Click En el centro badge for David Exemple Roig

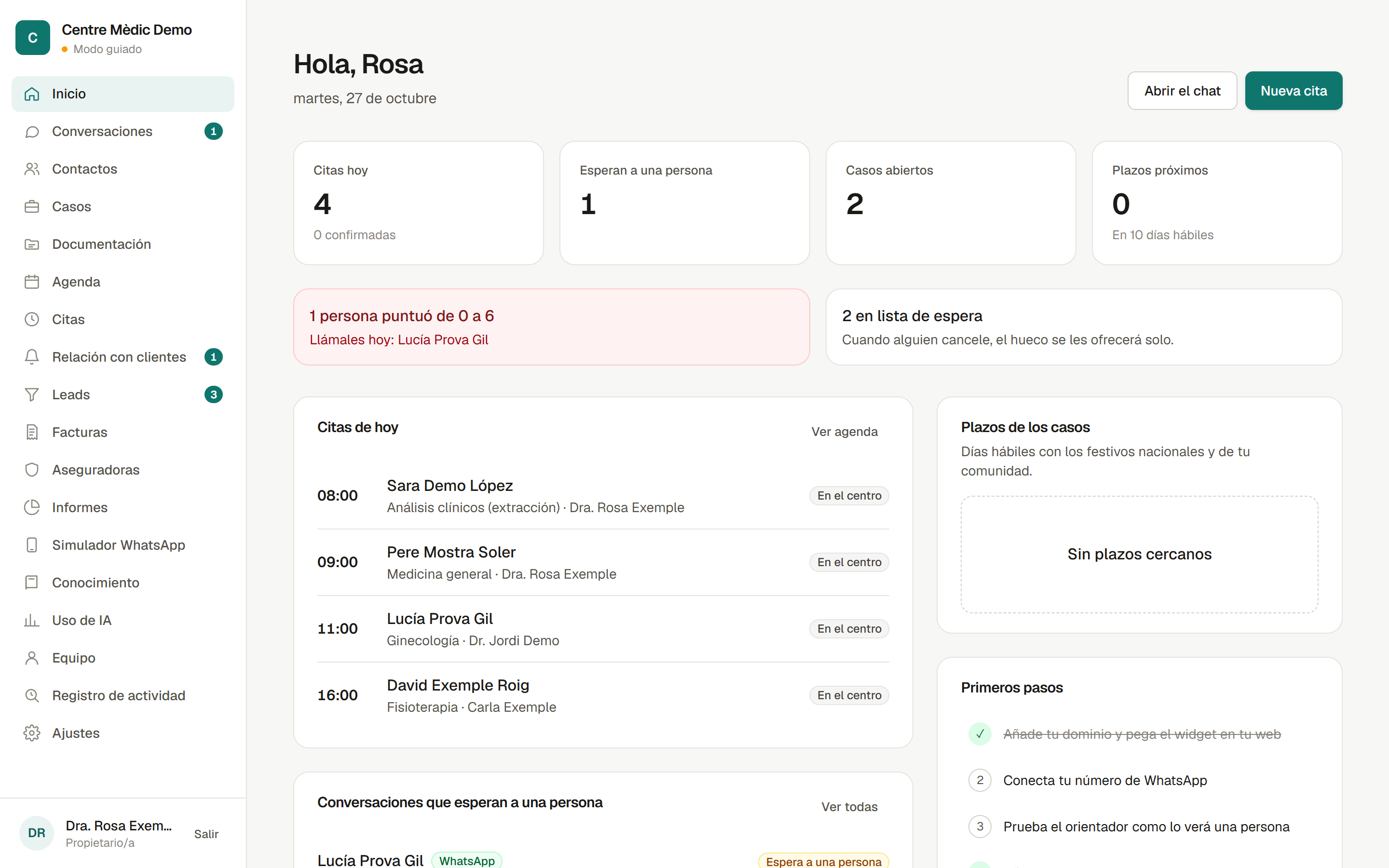coord(849,695)
